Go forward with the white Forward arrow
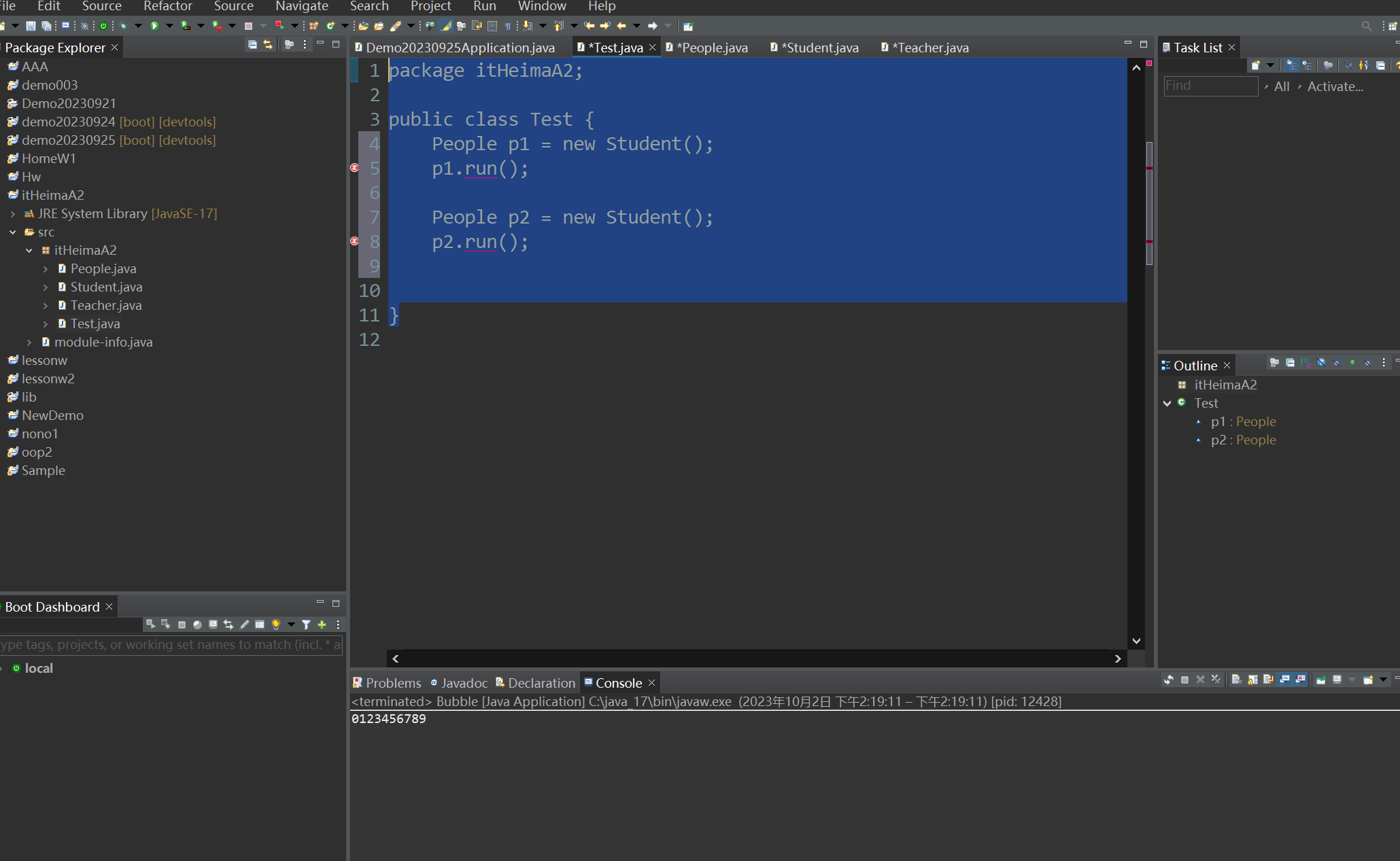1400x861 pixels. pos(652,26)
